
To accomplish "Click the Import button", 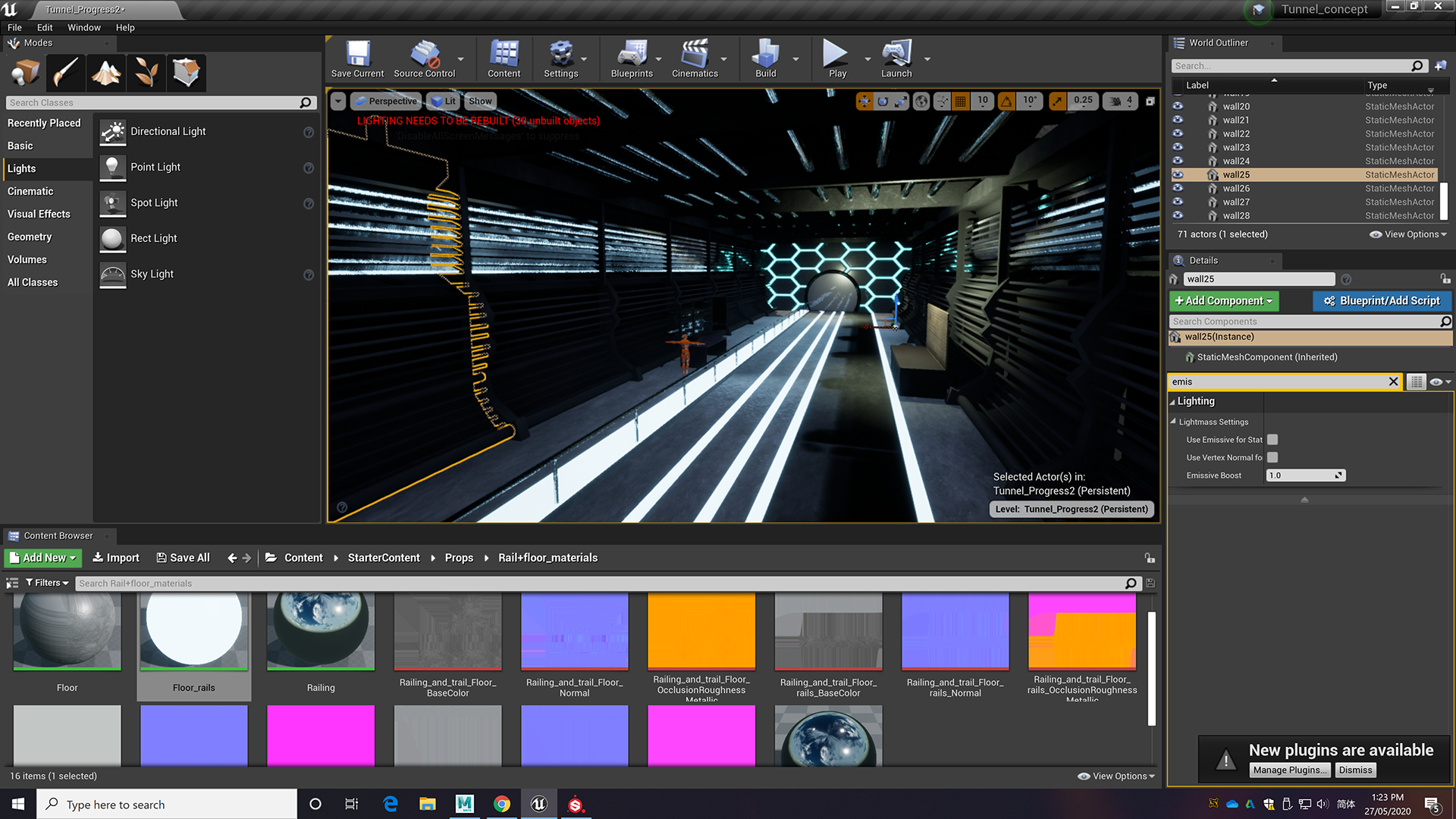I will [x=116, y=557].
